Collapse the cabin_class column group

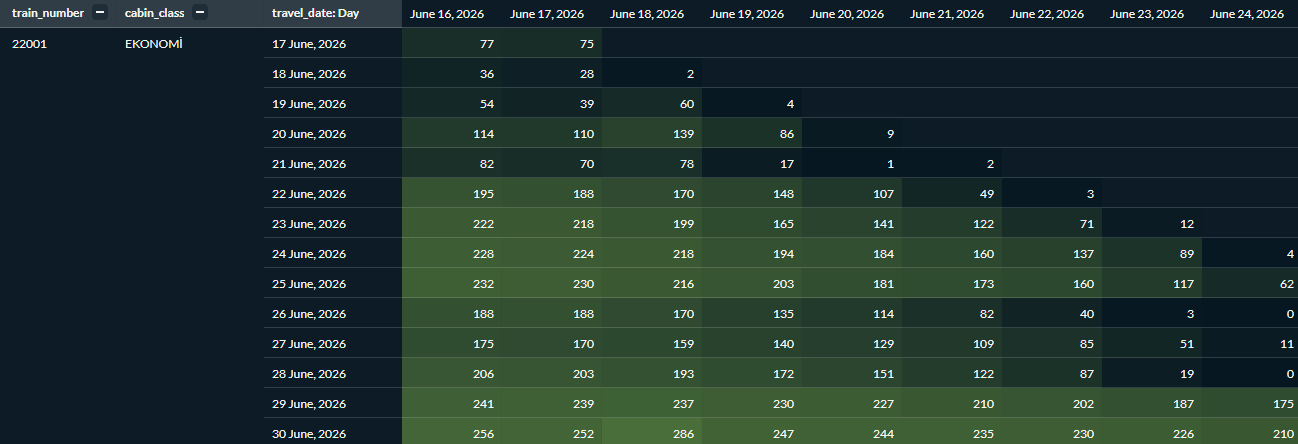click(200, 13)
